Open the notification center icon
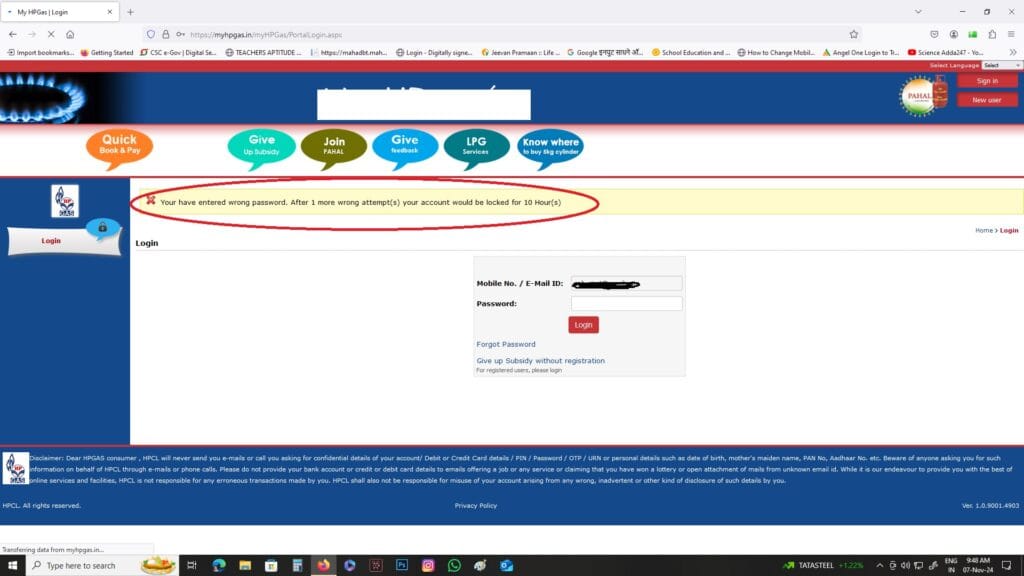 pyautogui.click(x=1006, y=566)
